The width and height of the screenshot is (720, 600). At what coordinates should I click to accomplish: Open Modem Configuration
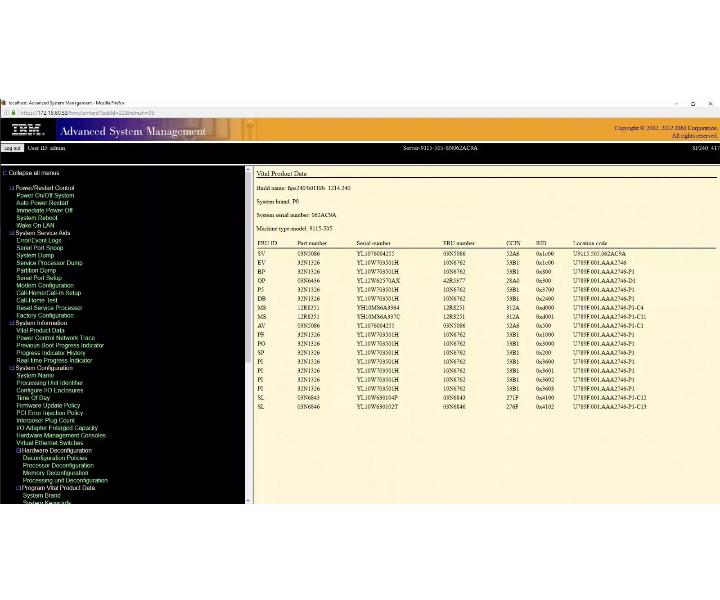[45, 286]
